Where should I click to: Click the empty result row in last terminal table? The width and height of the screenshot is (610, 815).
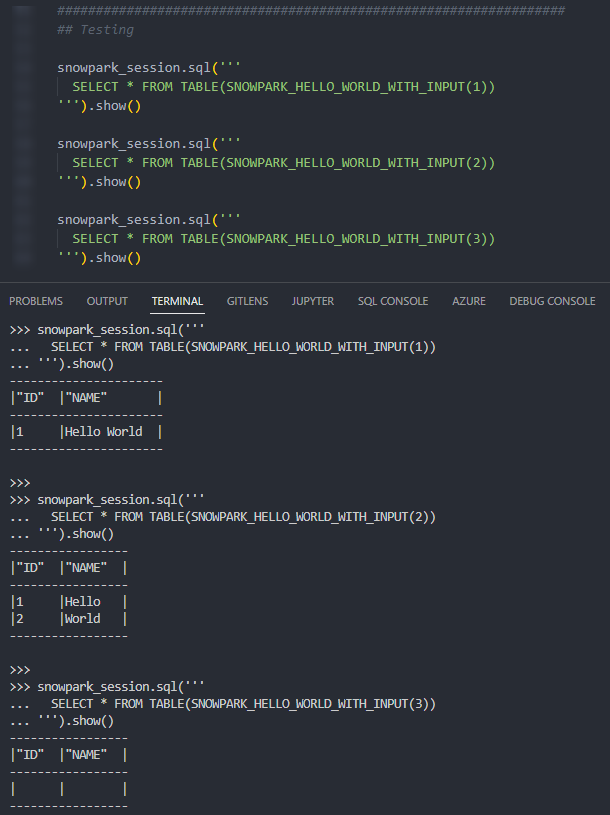[x=69, y=789]
